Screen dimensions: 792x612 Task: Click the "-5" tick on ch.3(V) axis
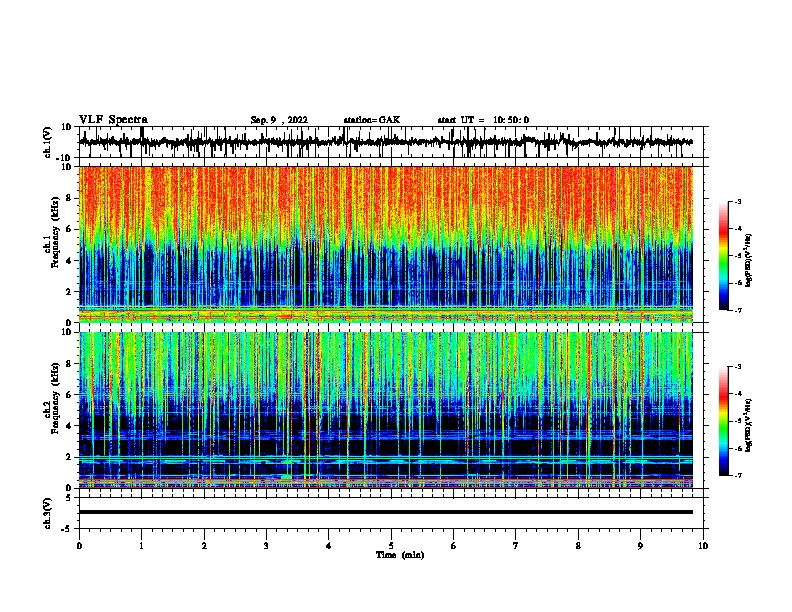tap(67, 529)
